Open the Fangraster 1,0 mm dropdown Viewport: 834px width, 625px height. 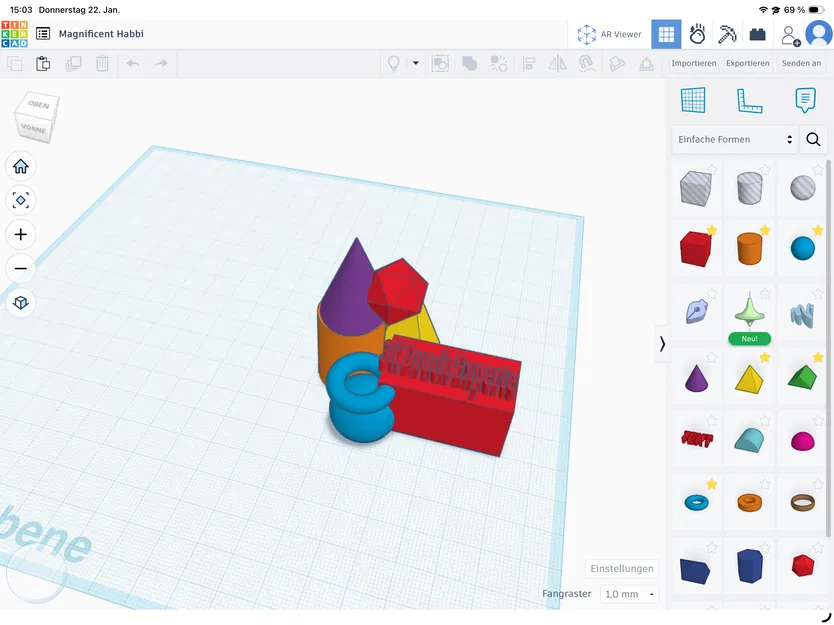point(628,593)
